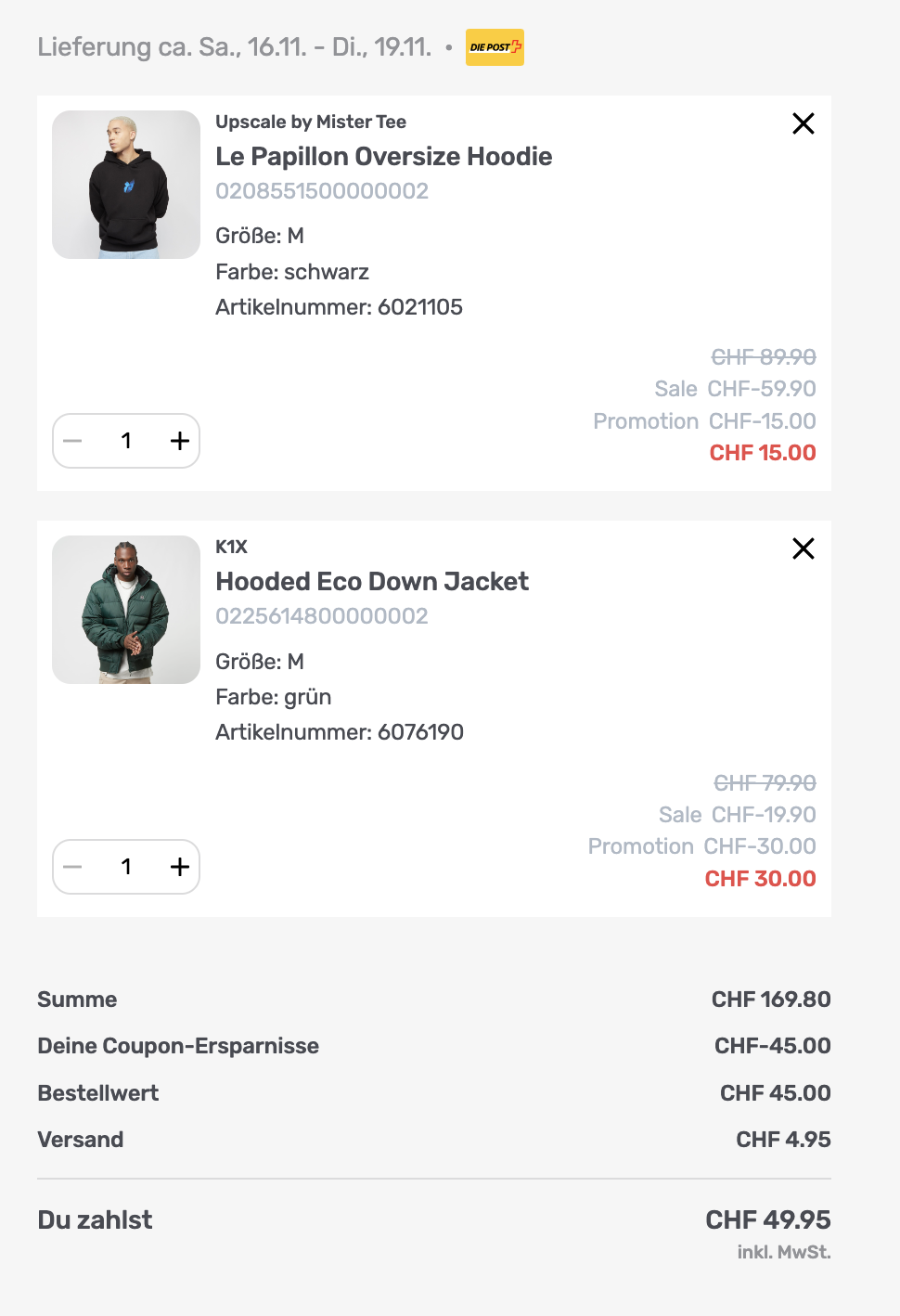This screenshot has height=1316, width=900.
Task: Open the green down jacket thumbnail
Action: (126, 610)
